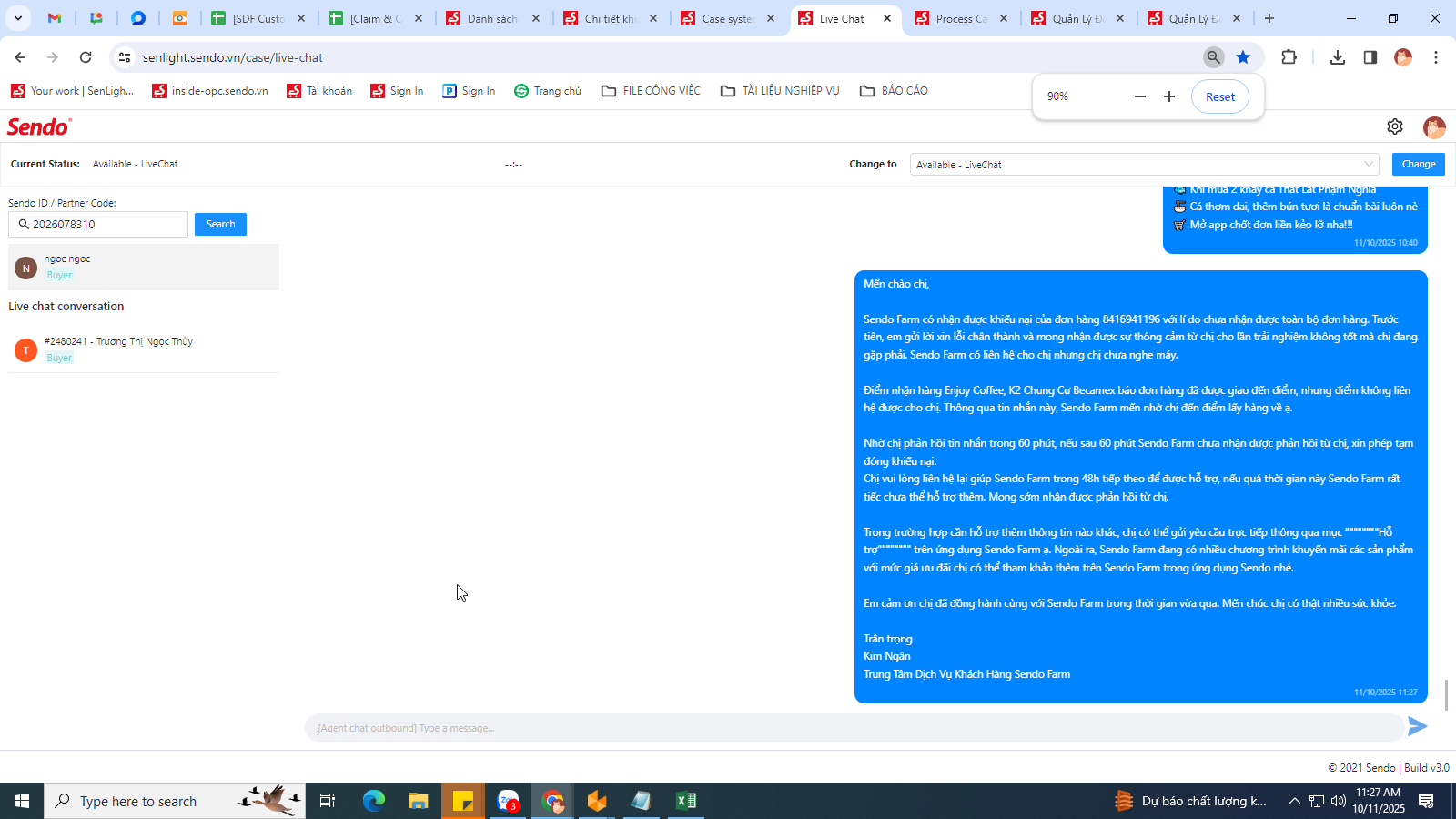This screenshot has height=819, width=1456.
Task: Click the 11/10/2025 11:27 message timestamp
Action: click(1386, 693)
